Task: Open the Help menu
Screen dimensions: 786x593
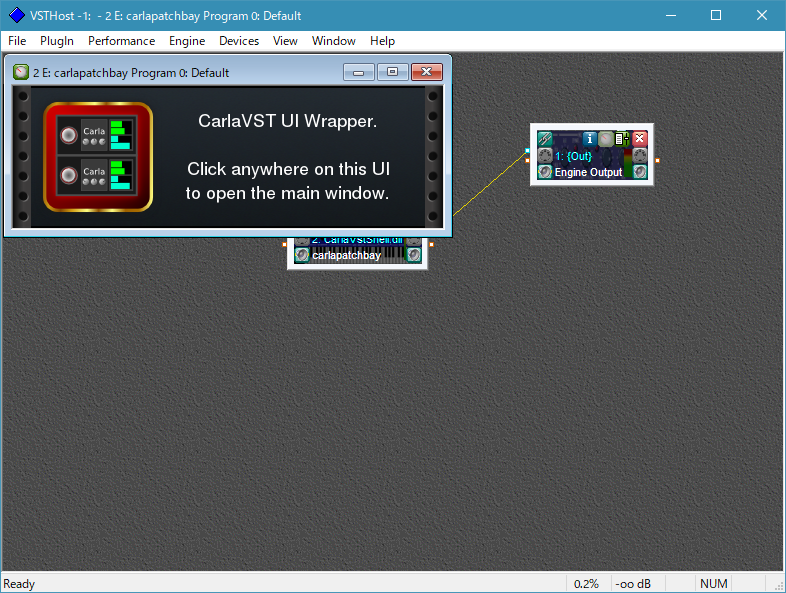Action: click(382, 41)
